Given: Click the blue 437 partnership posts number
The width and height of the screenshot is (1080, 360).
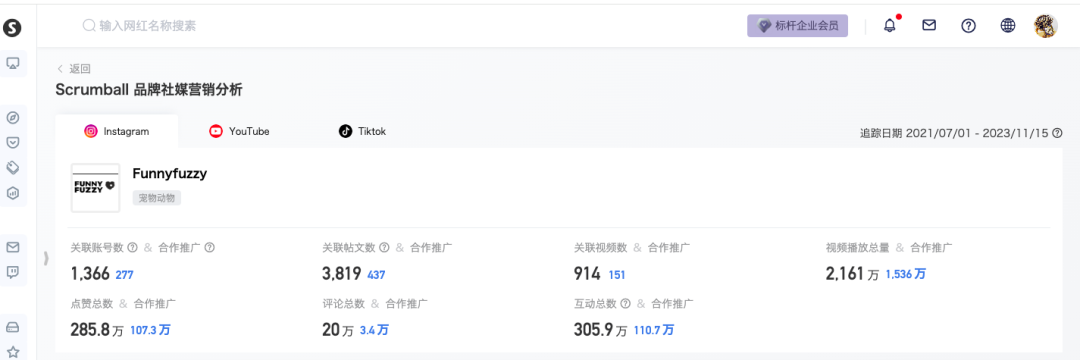Looking at the screenshot, I should click(x=377, y=275).
